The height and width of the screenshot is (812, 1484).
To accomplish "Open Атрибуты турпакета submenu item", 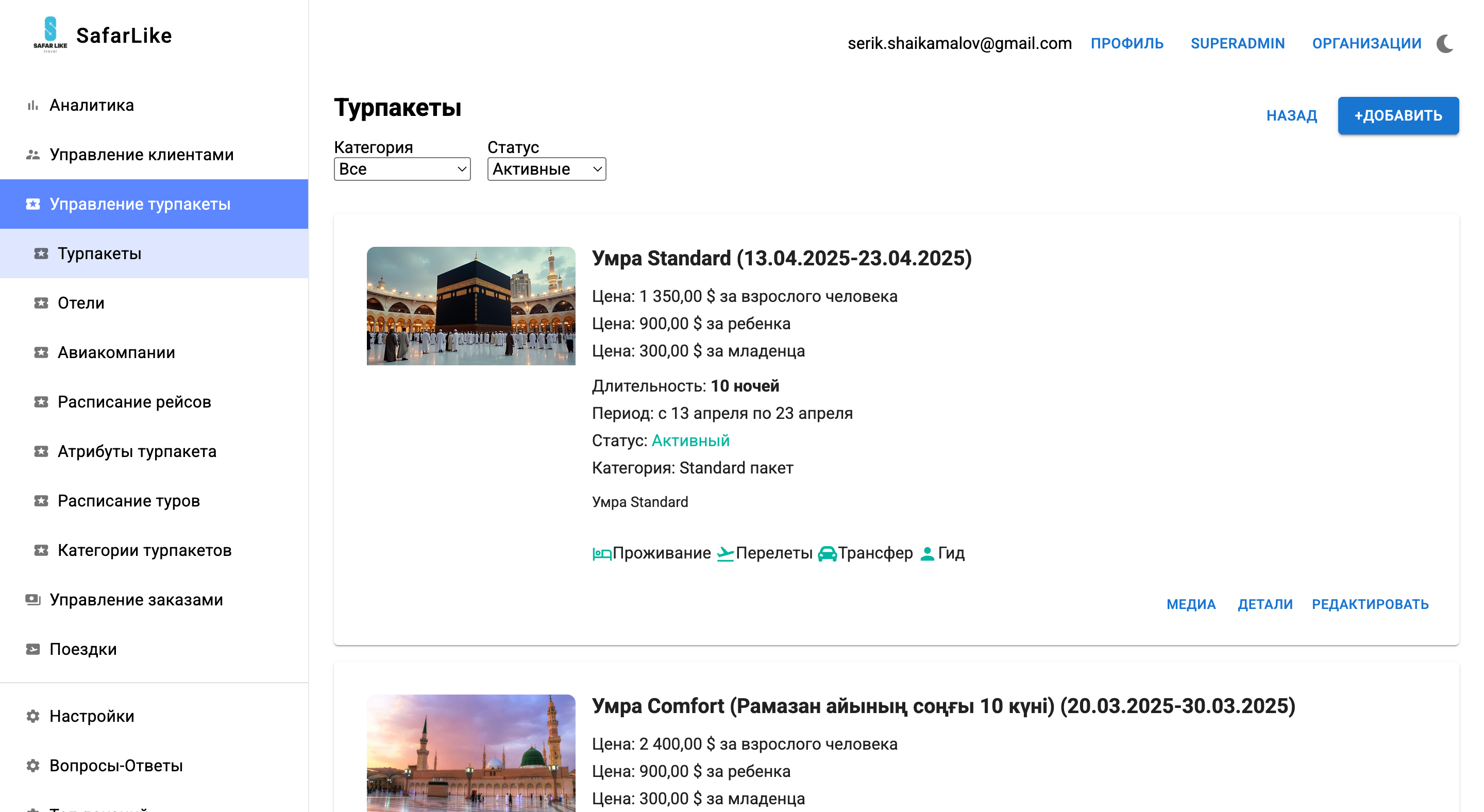I will [x=154, y=452].
